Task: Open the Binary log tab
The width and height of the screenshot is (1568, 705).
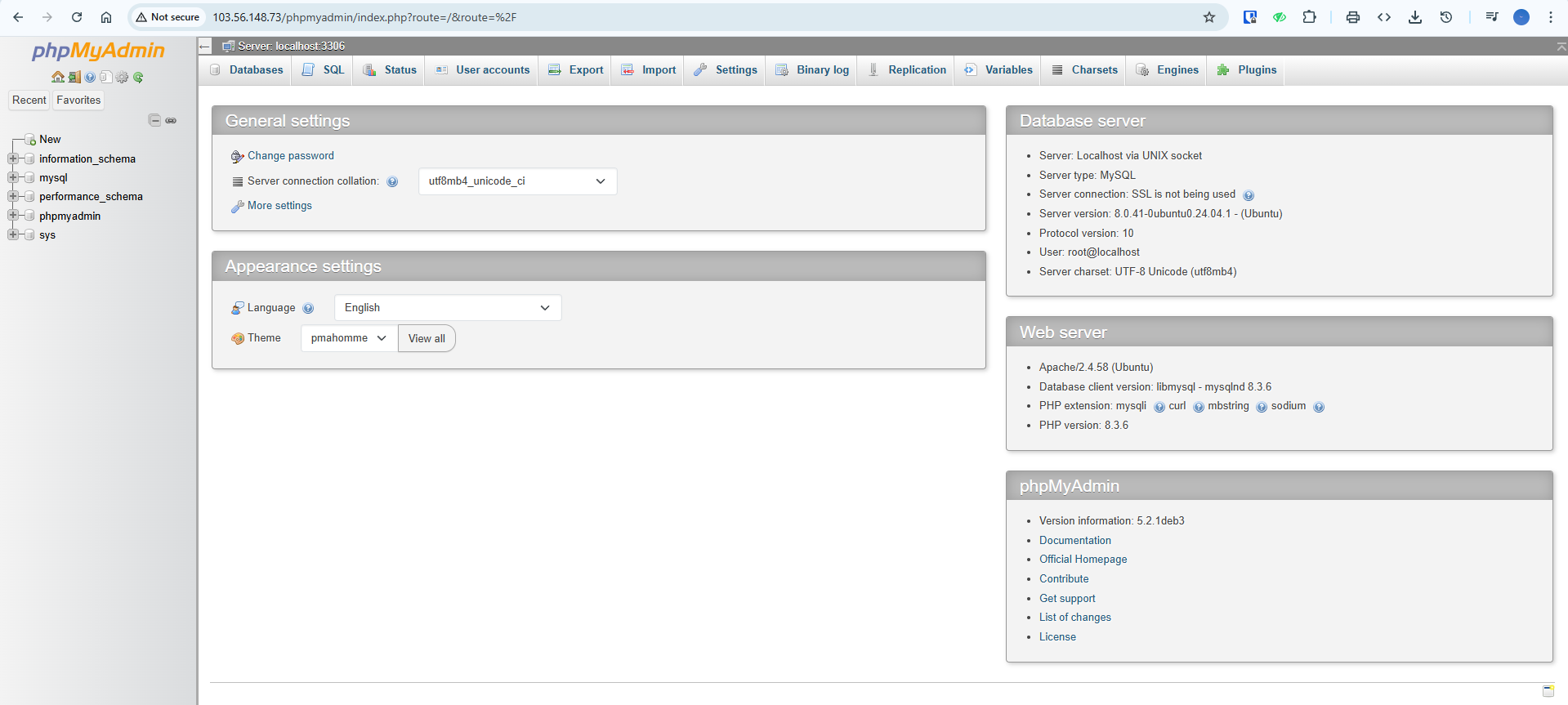Action: 812,70
